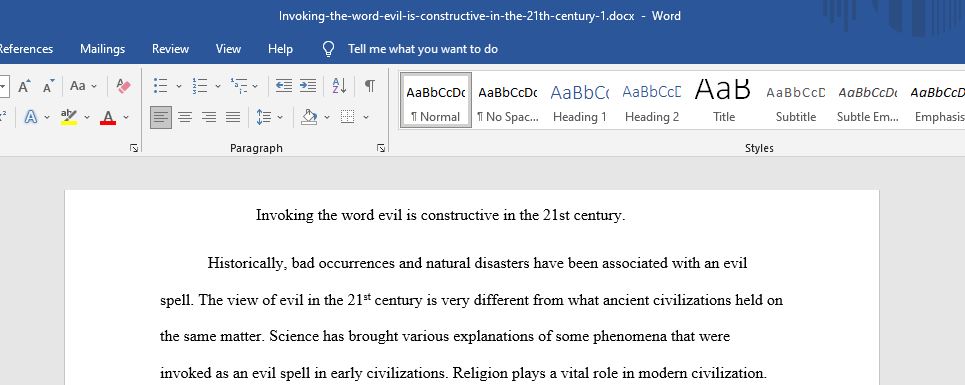Toggle Align Left paragraph alignment

click(x=161, y=117)
